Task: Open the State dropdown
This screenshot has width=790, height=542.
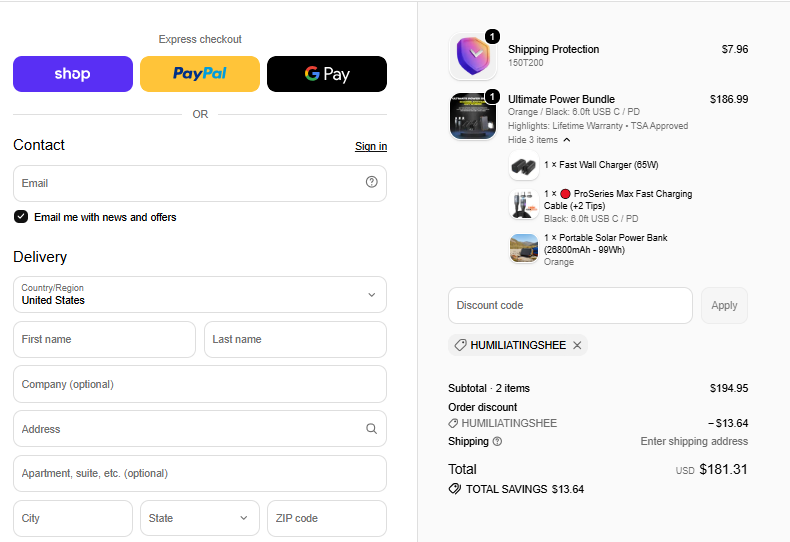Action: tap(200, 518)
